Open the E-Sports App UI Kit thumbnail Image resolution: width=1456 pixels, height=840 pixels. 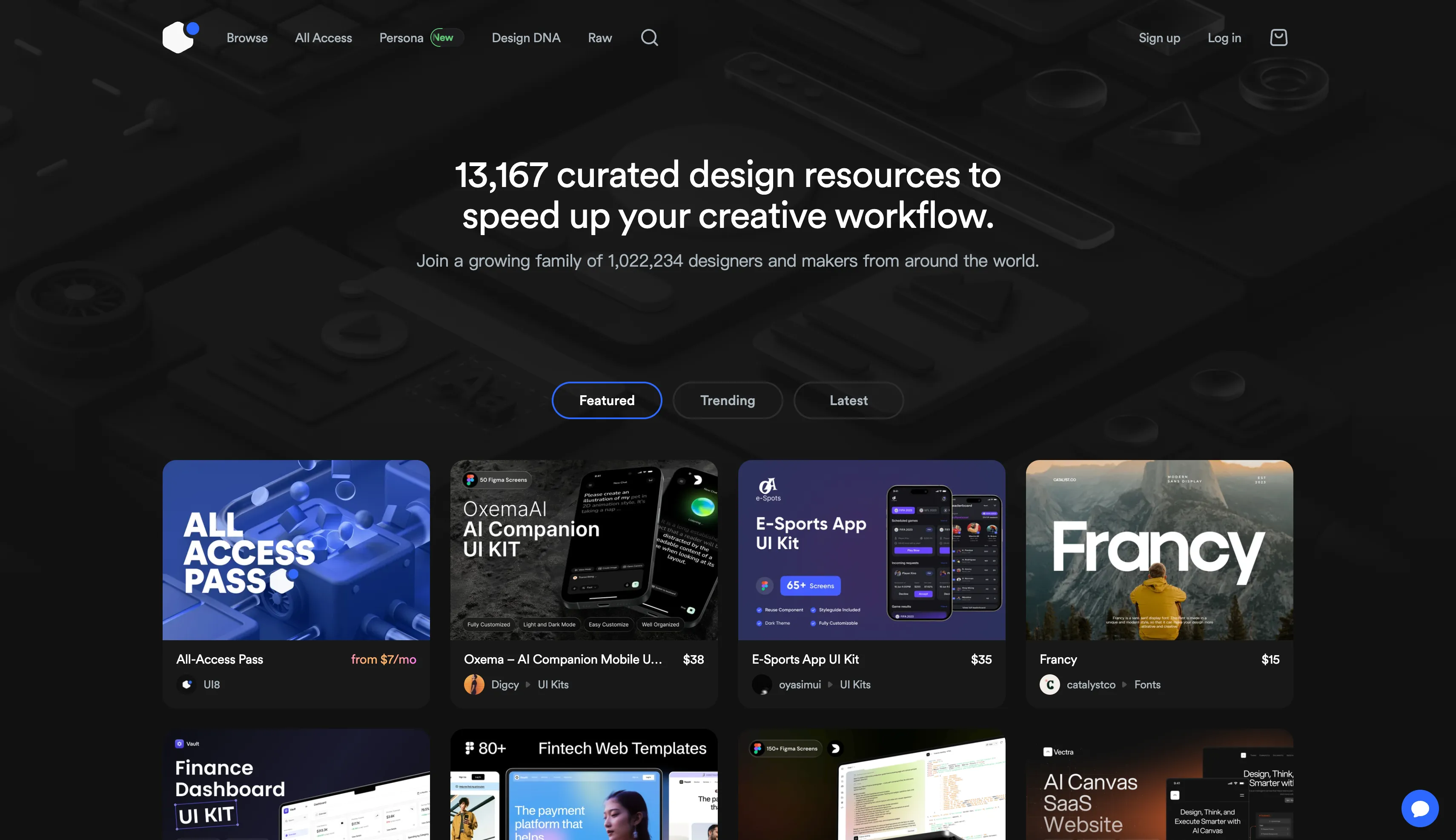(871, 550)
